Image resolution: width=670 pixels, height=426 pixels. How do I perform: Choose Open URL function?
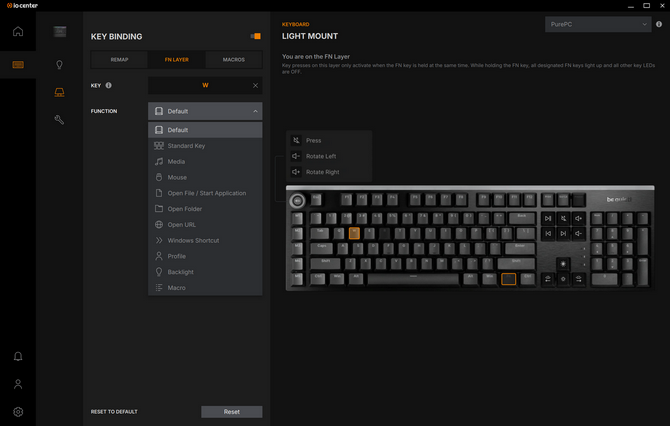click(205, 225)
